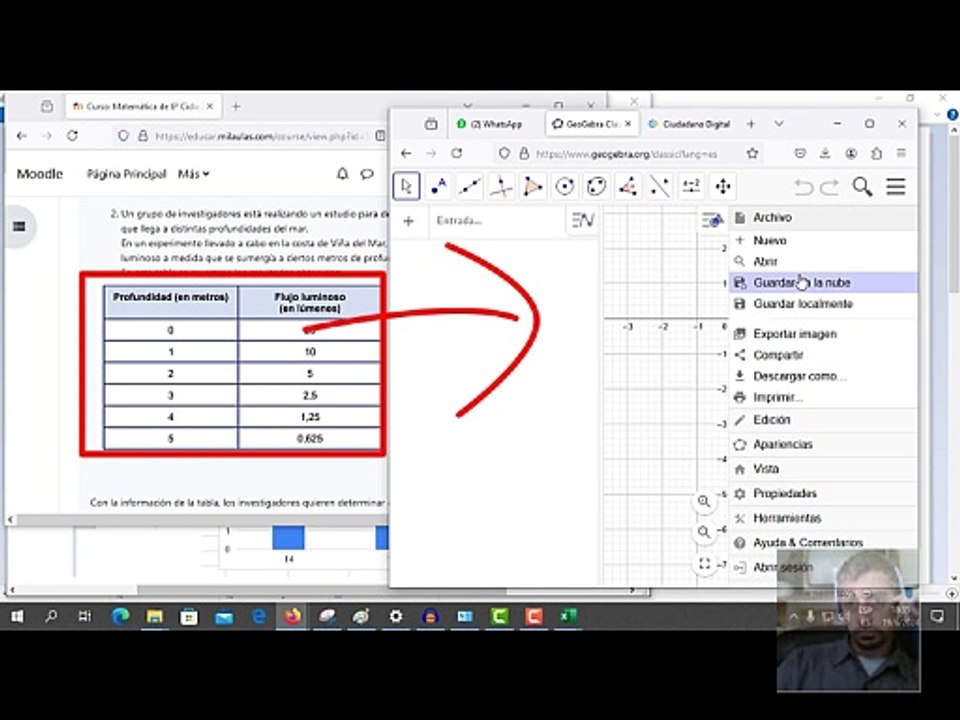
Task: Click GeoGebra Redo arrow
Action: pyautogui.click(x=830, y=187)
